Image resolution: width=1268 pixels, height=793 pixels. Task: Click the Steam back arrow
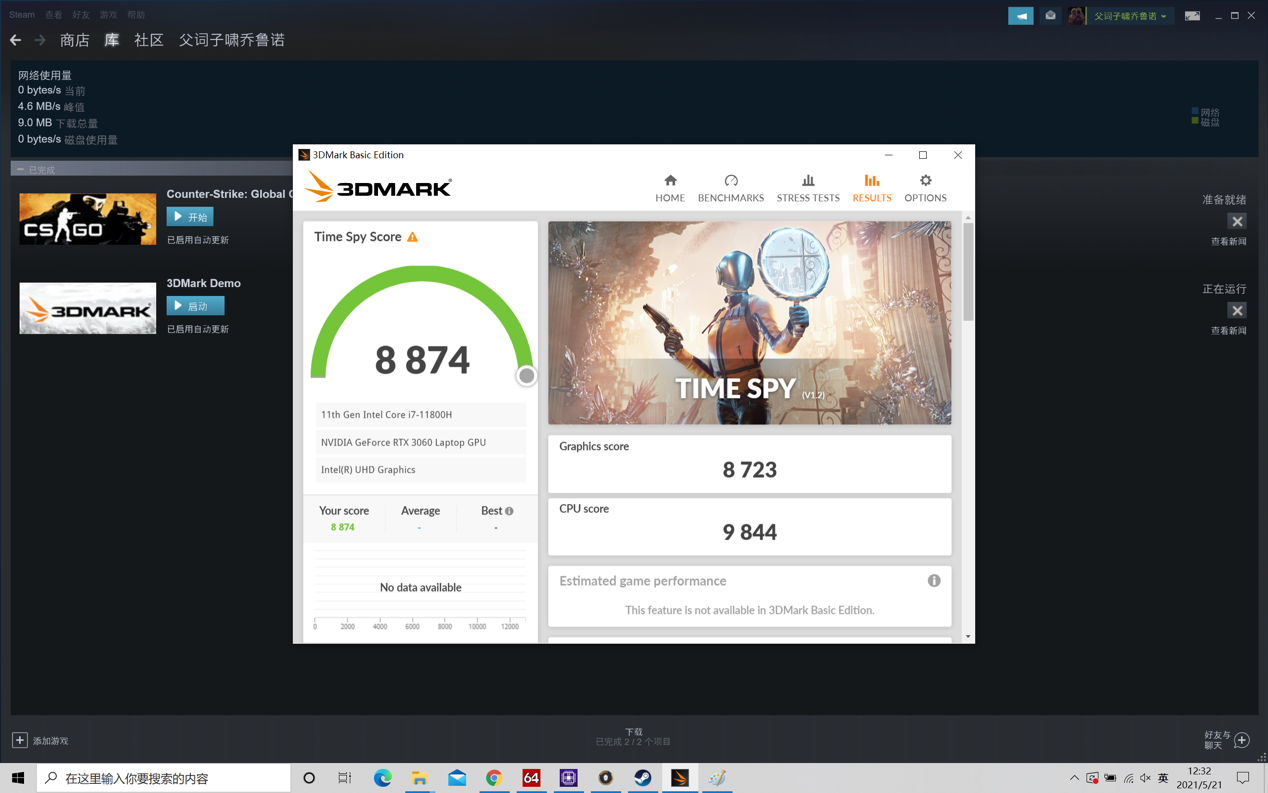click(x=15, y=40)
